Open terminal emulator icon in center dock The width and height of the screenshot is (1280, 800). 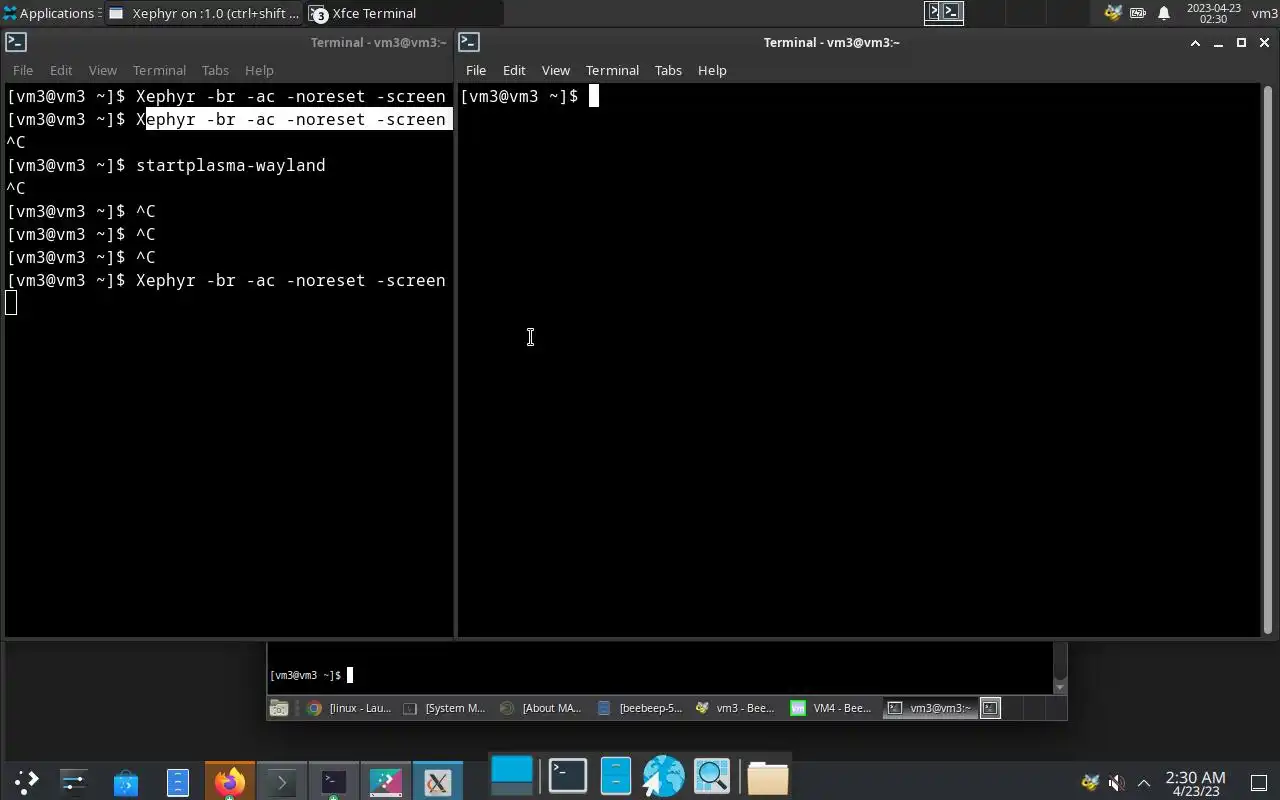coord(567,775)
